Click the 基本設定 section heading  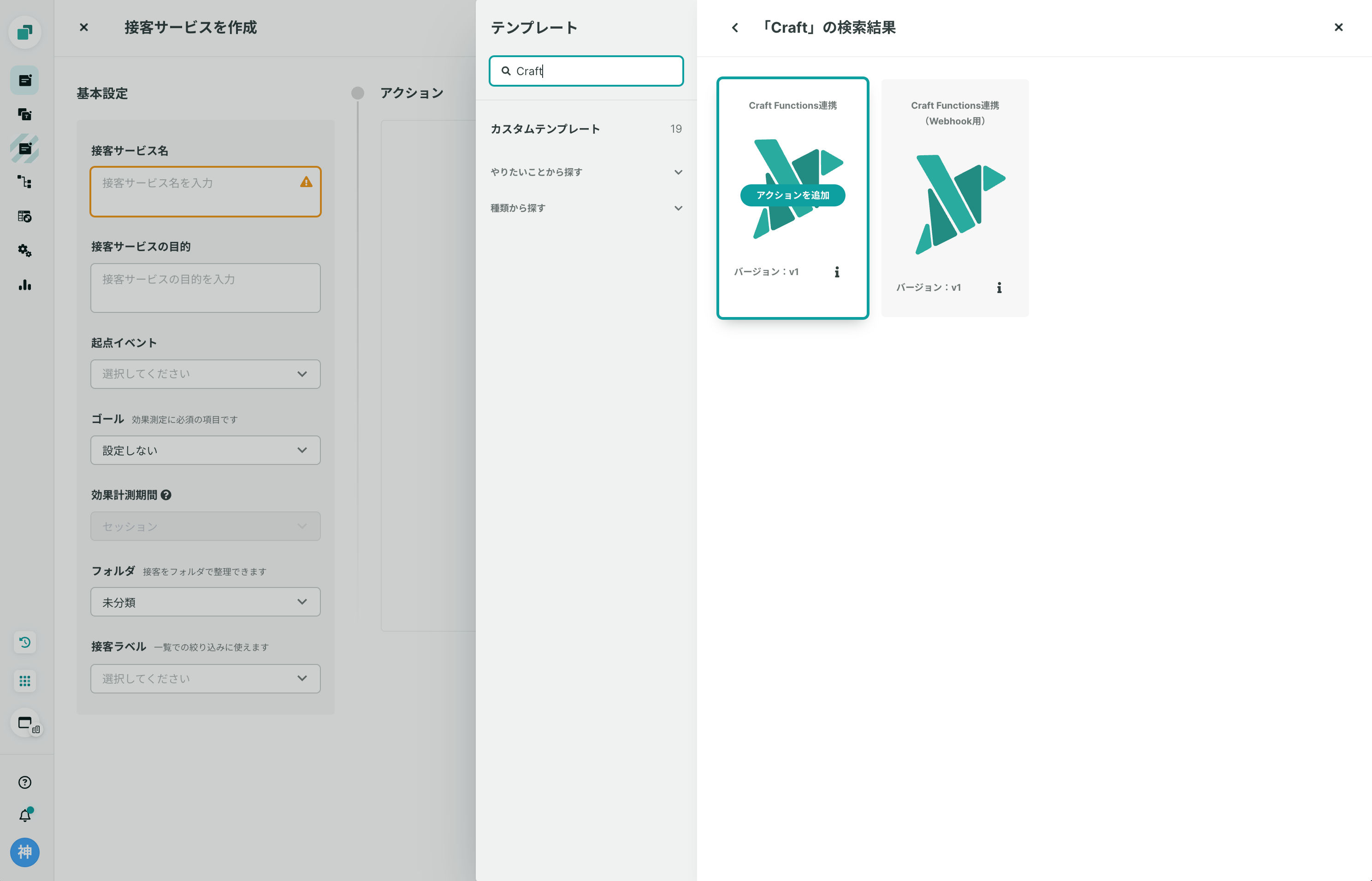click(x=102, y=93)
